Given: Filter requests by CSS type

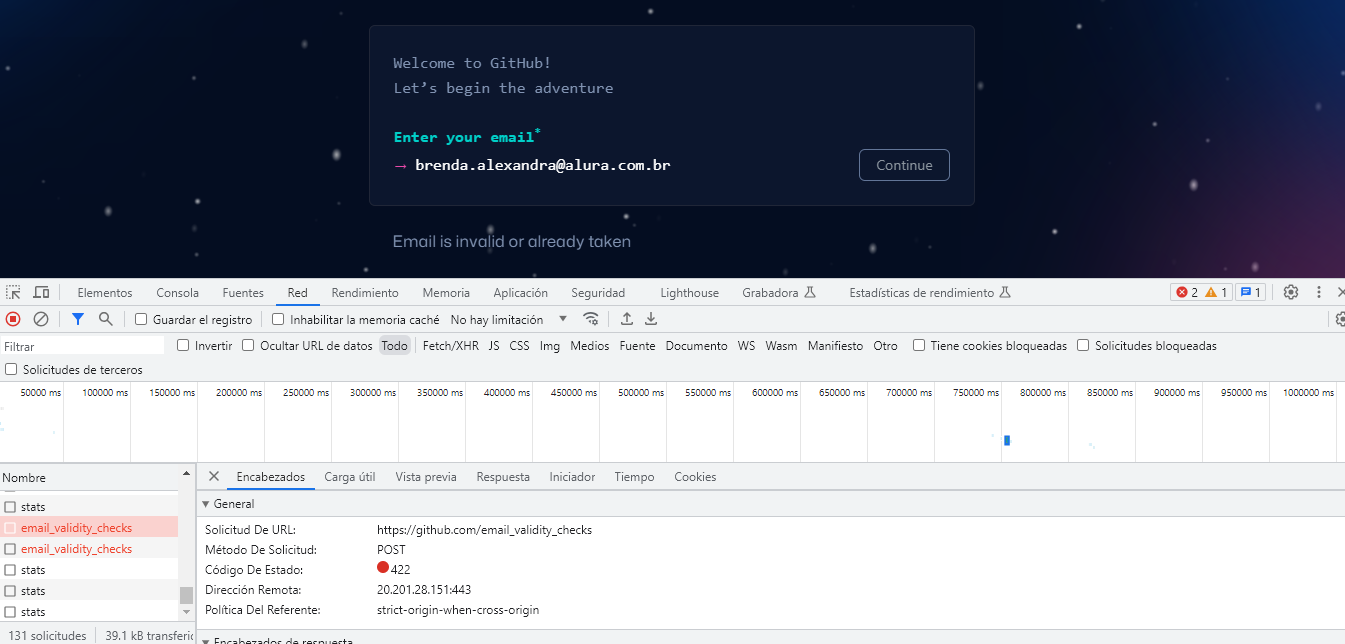Looking at the screenshot, I should [519, 346].
